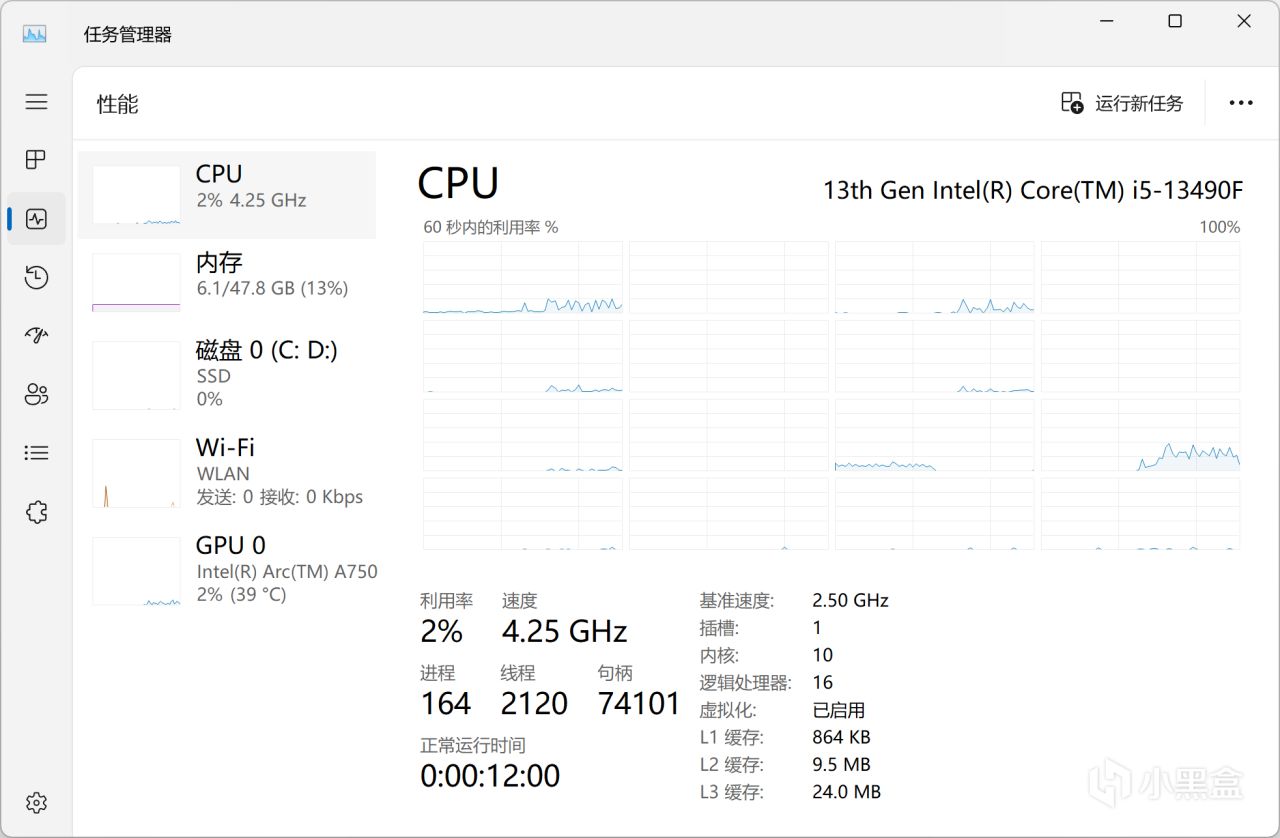1280x838 pixels.
Task: Select the GPU 0 Arc A750 entry
Action: 227,570
